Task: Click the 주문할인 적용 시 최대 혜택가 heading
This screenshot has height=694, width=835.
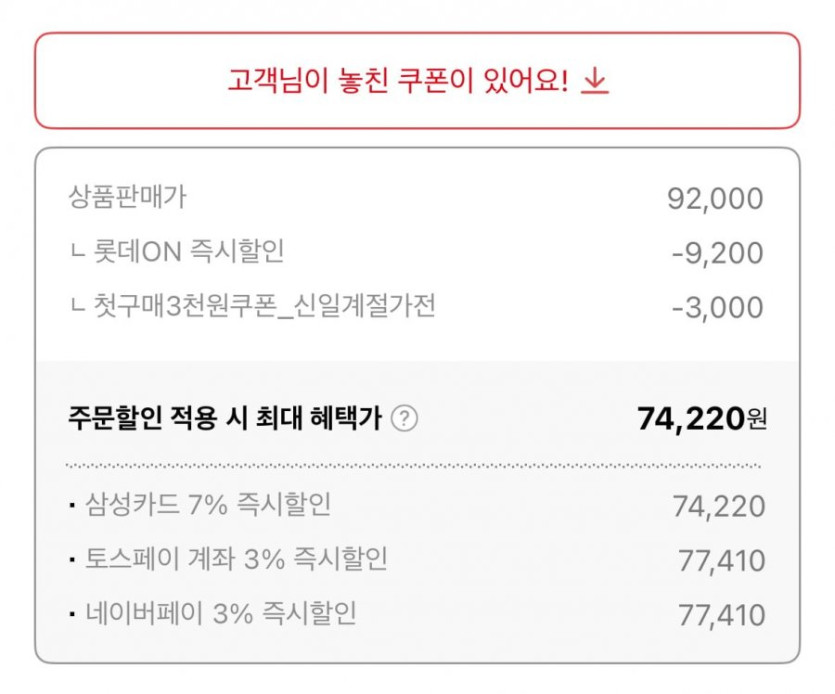Action: pyautogui.click(x=225, y=418)
